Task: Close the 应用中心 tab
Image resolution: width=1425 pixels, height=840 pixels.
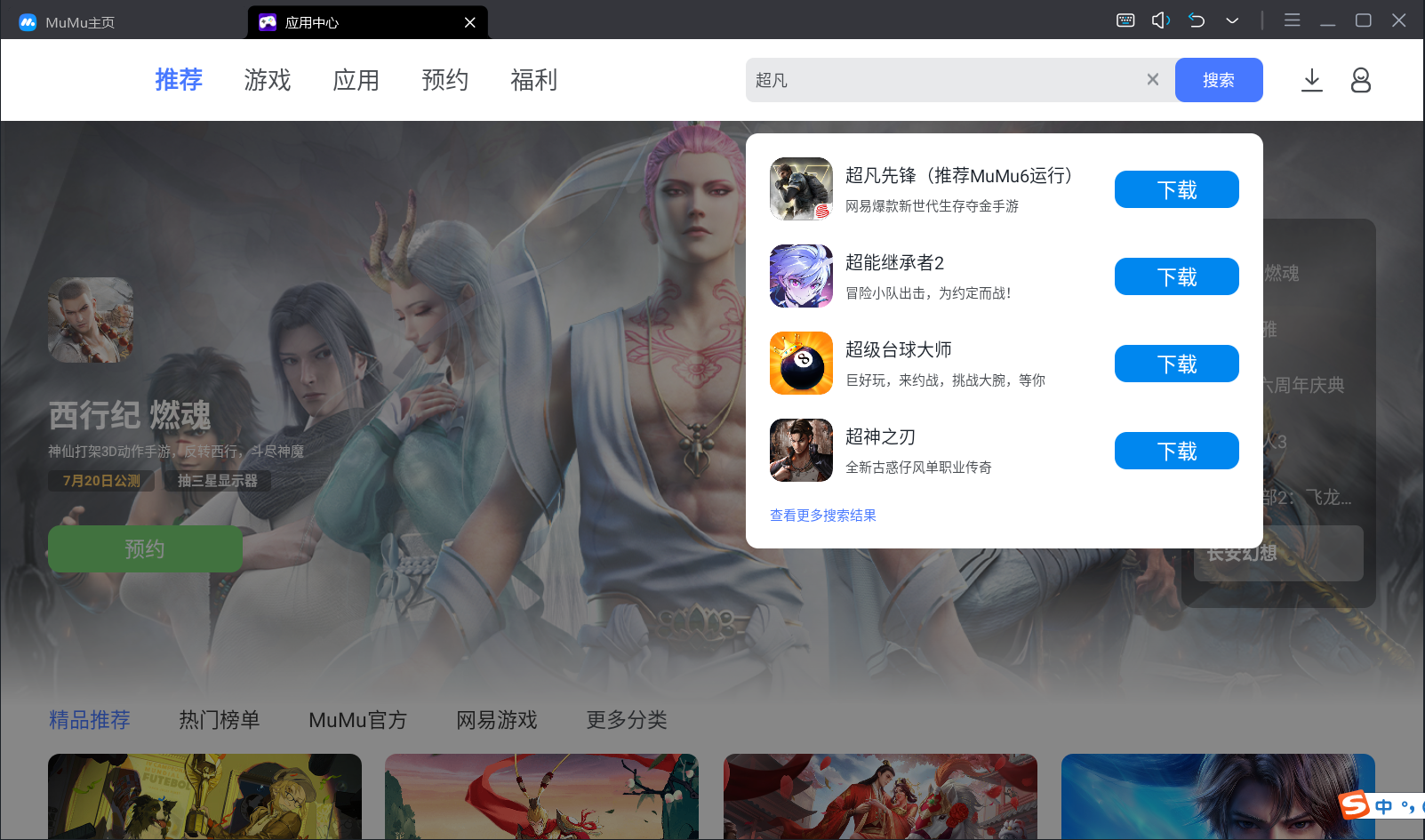Action: 470,22
